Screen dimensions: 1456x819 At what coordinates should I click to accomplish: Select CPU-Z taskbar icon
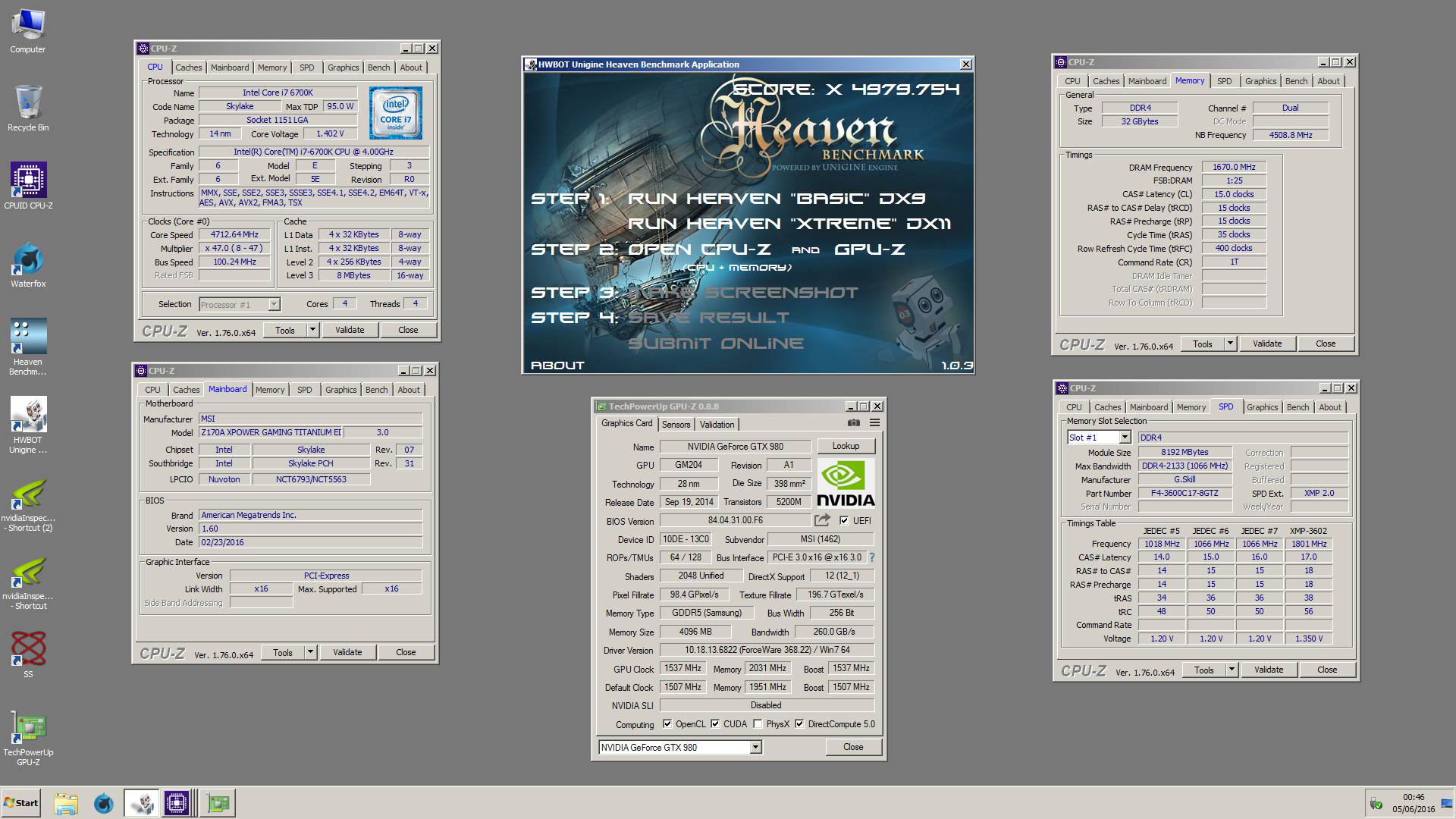click(176, 803)
